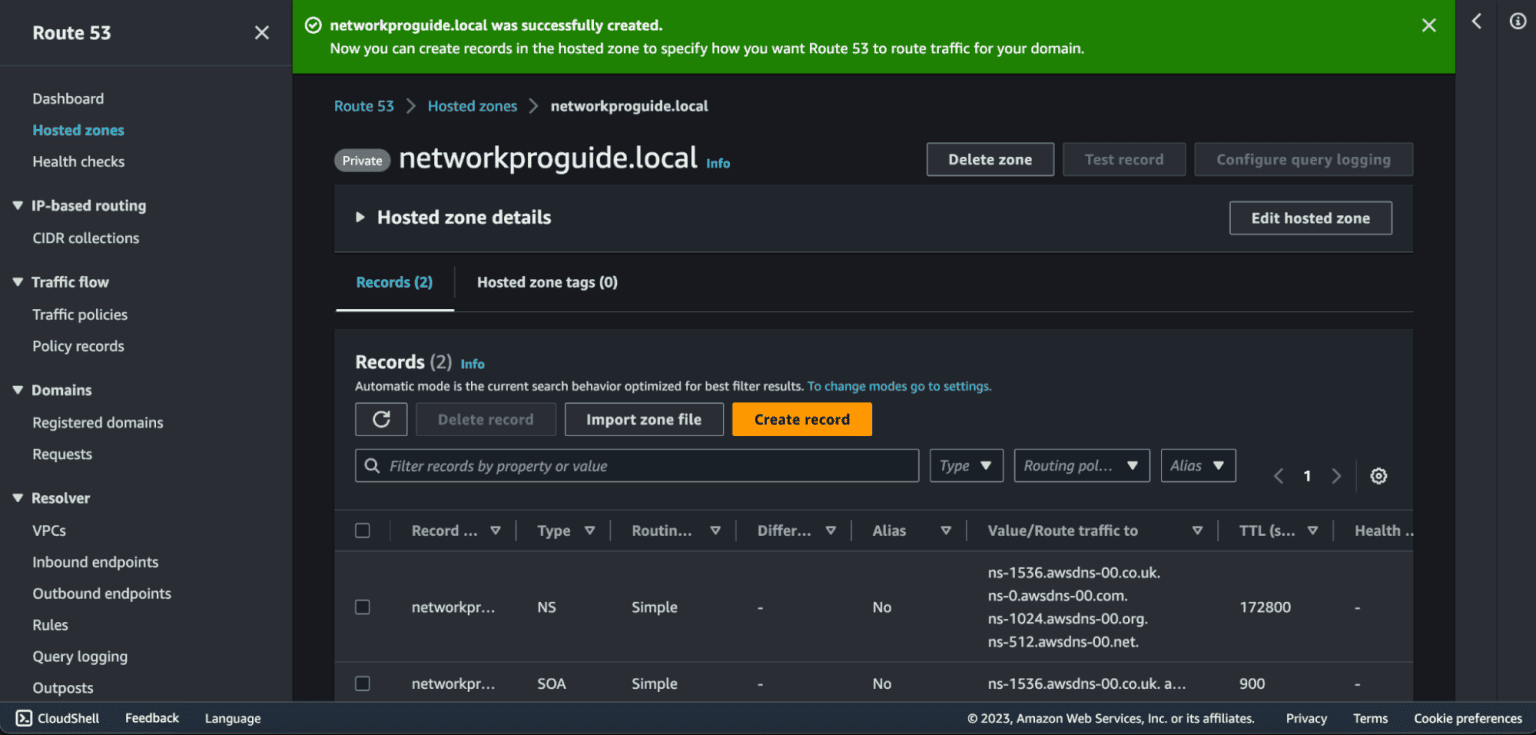Select the checkbox for the SOA record
Screen dimensions: 1536x735
(x=362, y=683)
